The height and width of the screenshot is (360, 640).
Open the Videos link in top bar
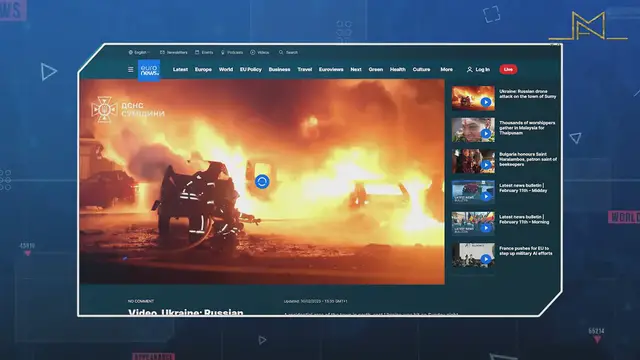pos(260,53)
